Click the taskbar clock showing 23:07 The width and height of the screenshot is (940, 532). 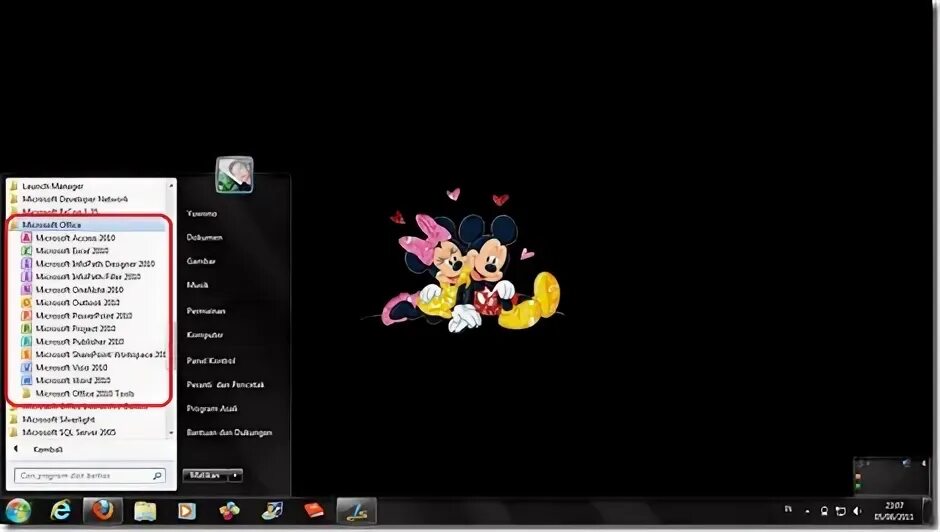[x=894, y=511]
